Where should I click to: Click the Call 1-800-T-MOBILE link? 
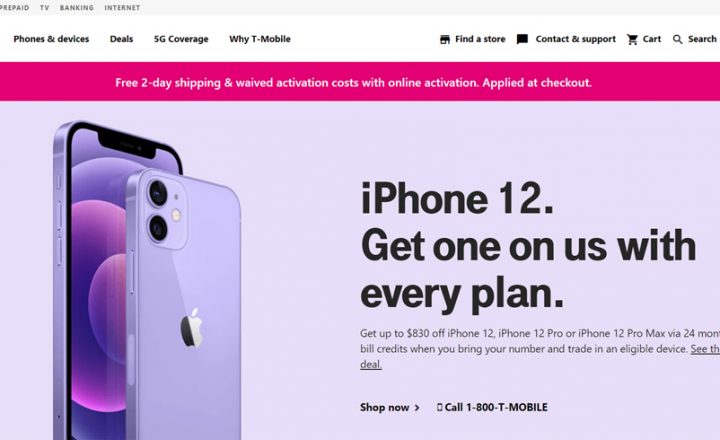496,407
